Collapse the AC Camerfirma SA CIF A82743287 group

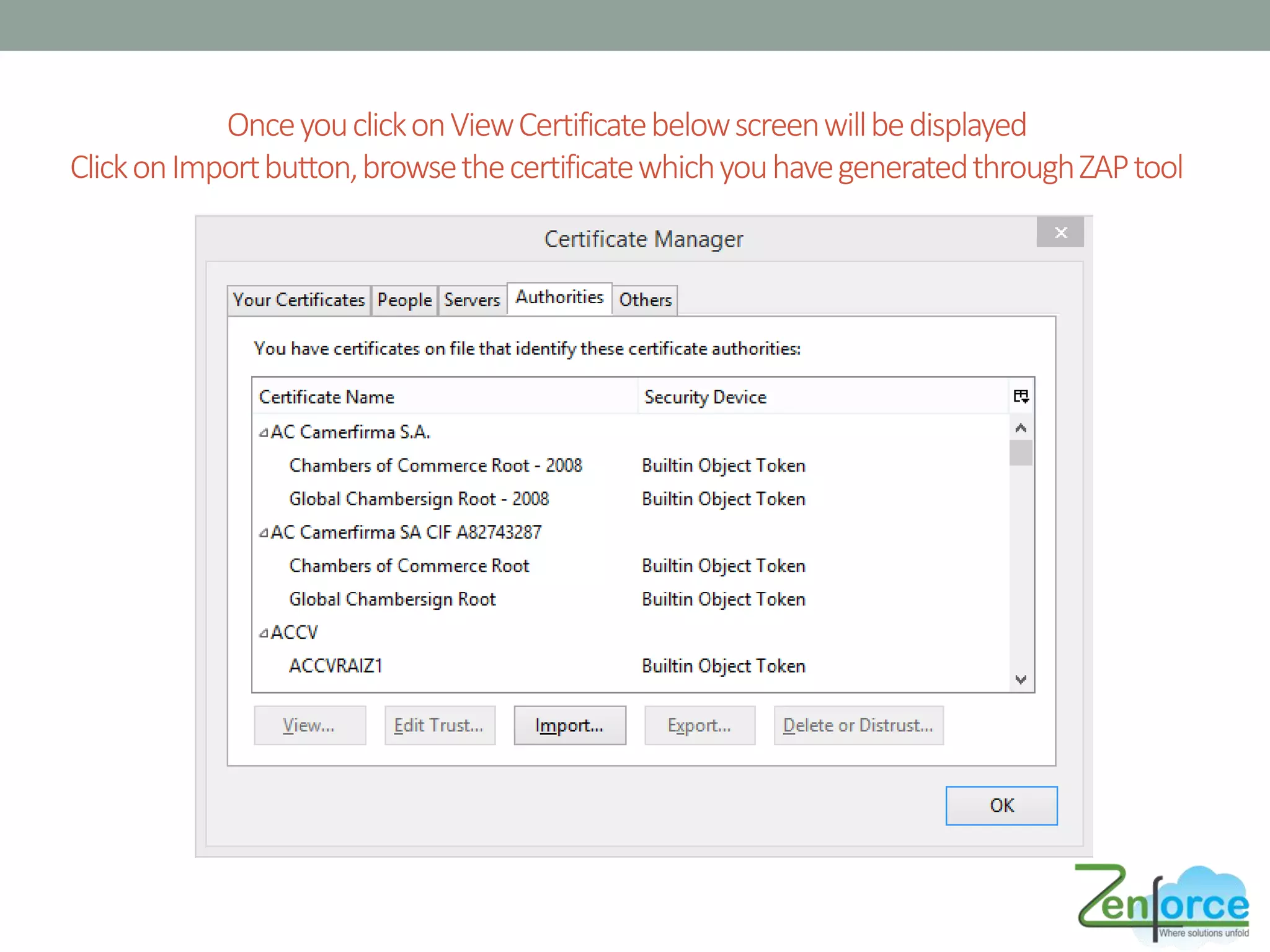coord(264,532)
